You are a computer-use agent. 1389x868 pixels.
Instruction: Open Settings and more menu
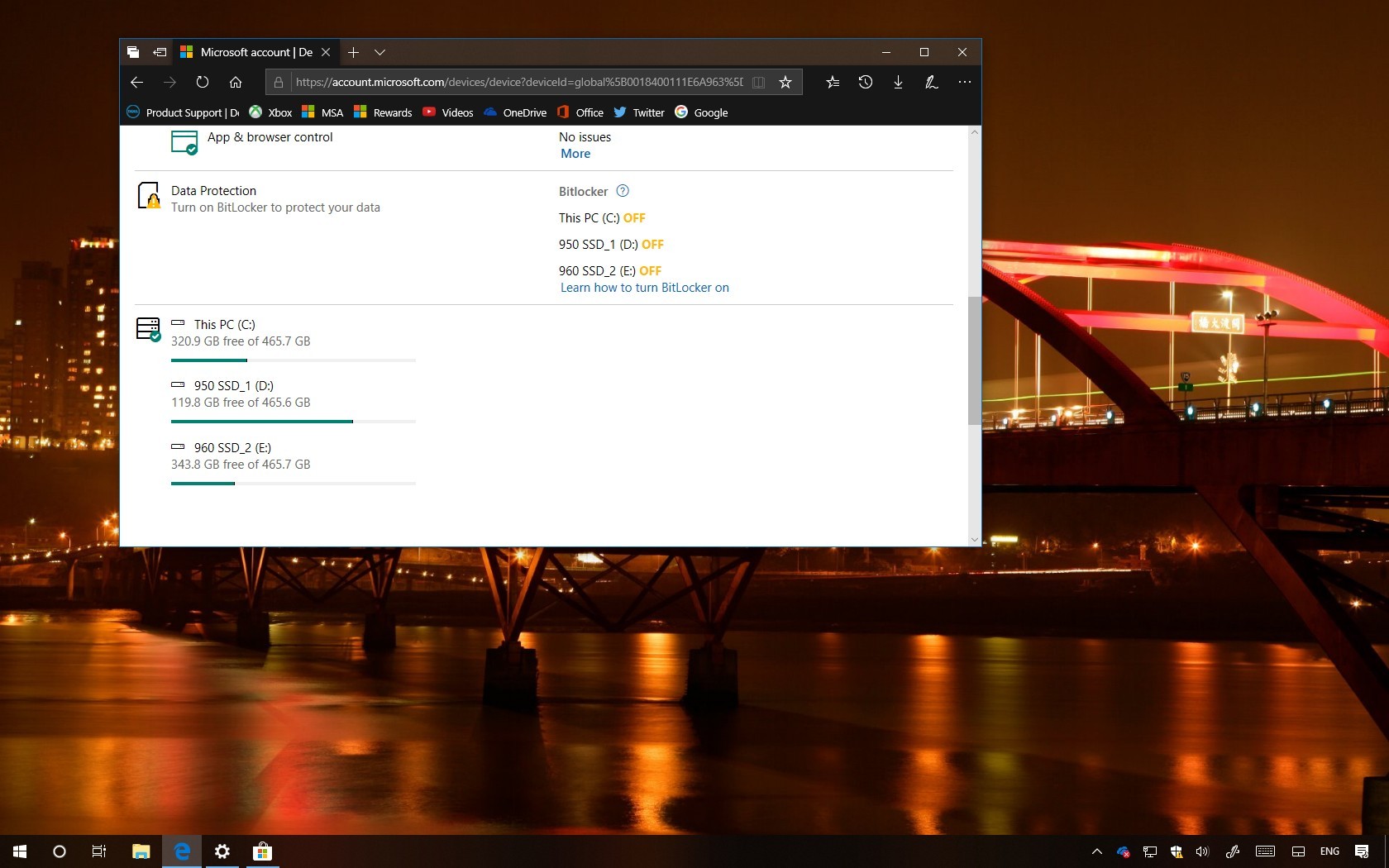point(965,82)
